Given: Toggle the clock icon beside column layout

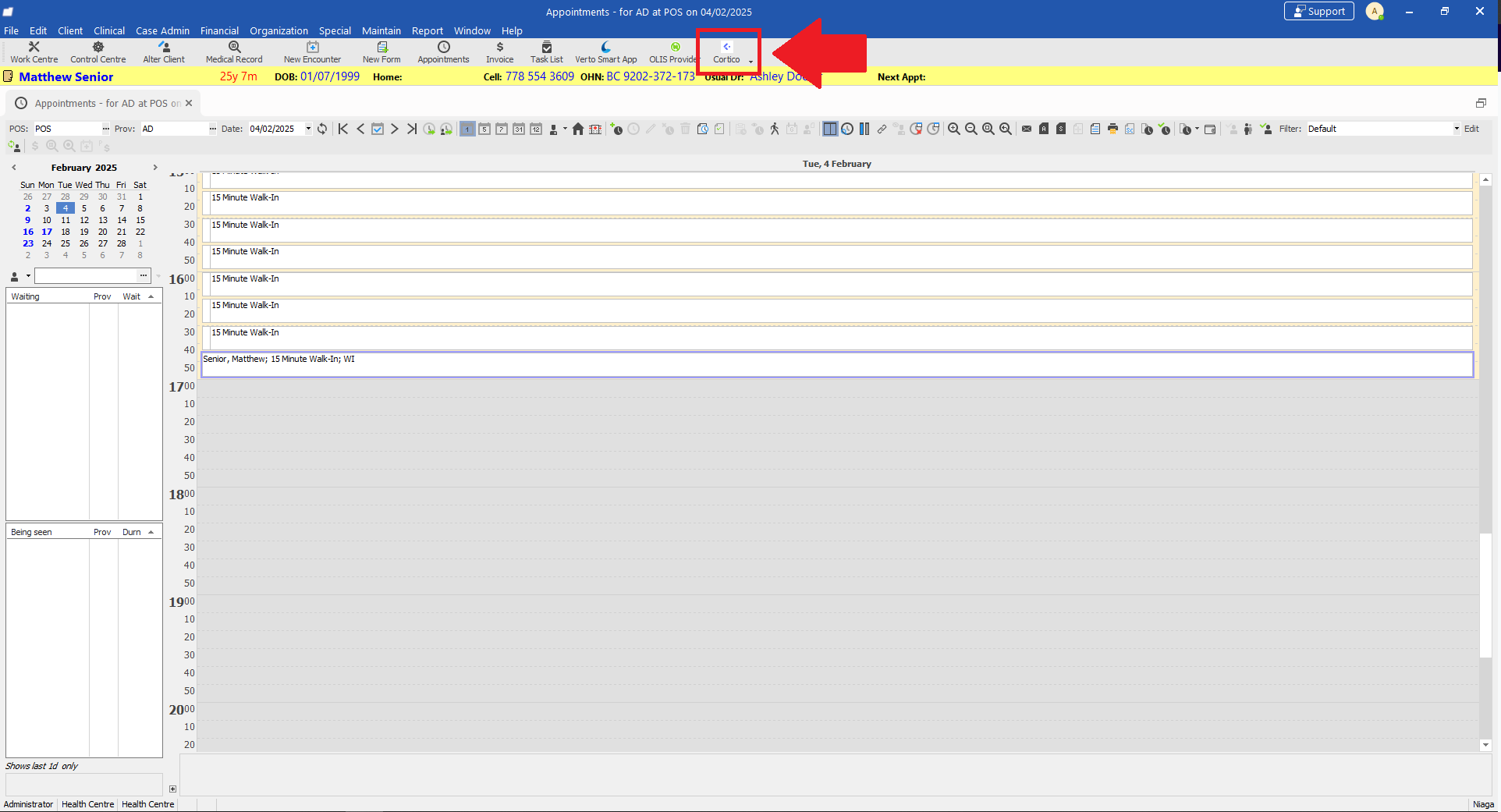Looking at the screenshot, I should pyautogui.click(x=847, y=129).
